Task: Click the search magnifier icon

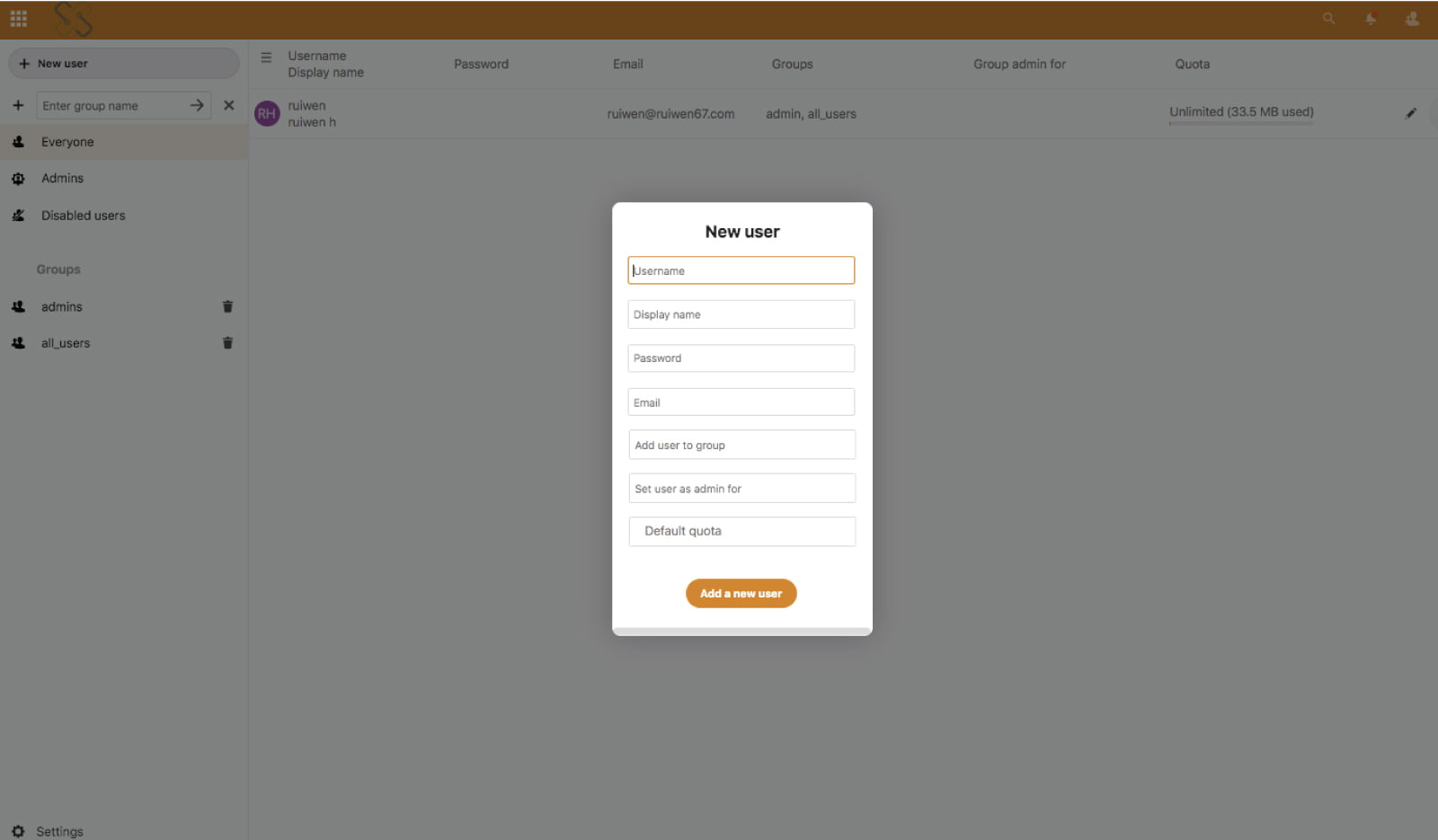Action: point(1327,18)
